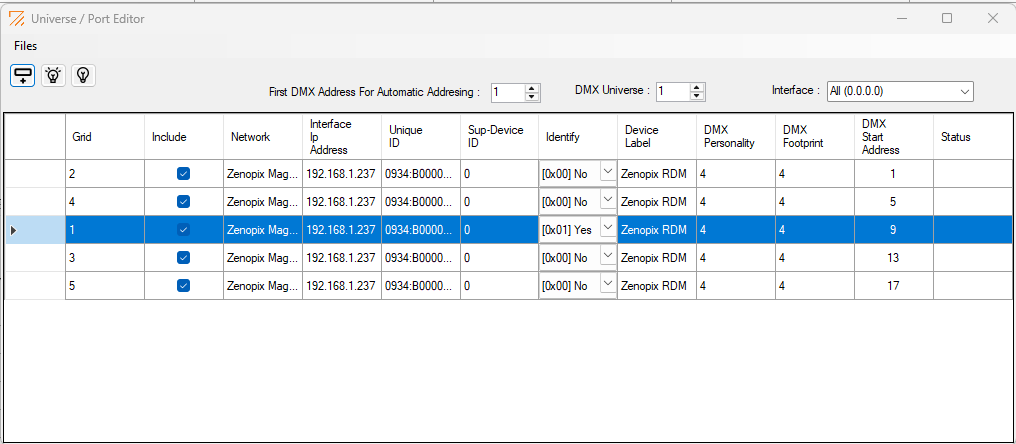This screenshot has height=444, width=1016.
Task: Uncheck Include for Grid 4 row
Action: pos(183,202)
